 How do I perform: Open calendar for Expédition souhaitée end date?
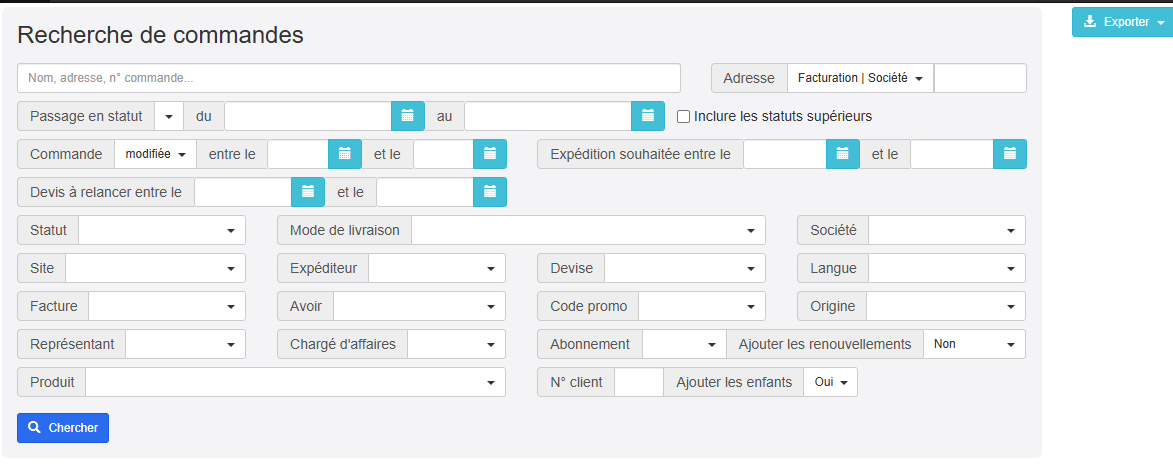tap(1009, 154)
